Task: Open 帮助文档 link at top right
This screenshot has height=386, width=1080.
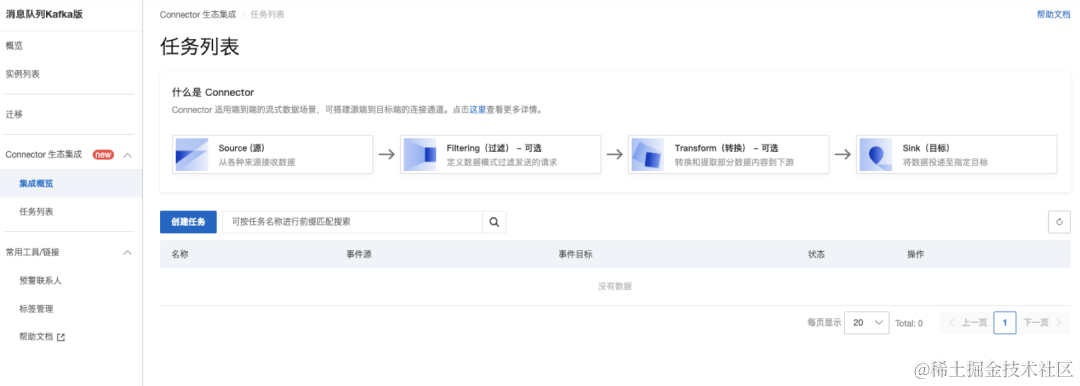Action: pyautogui.click(x=1054, y=14)
